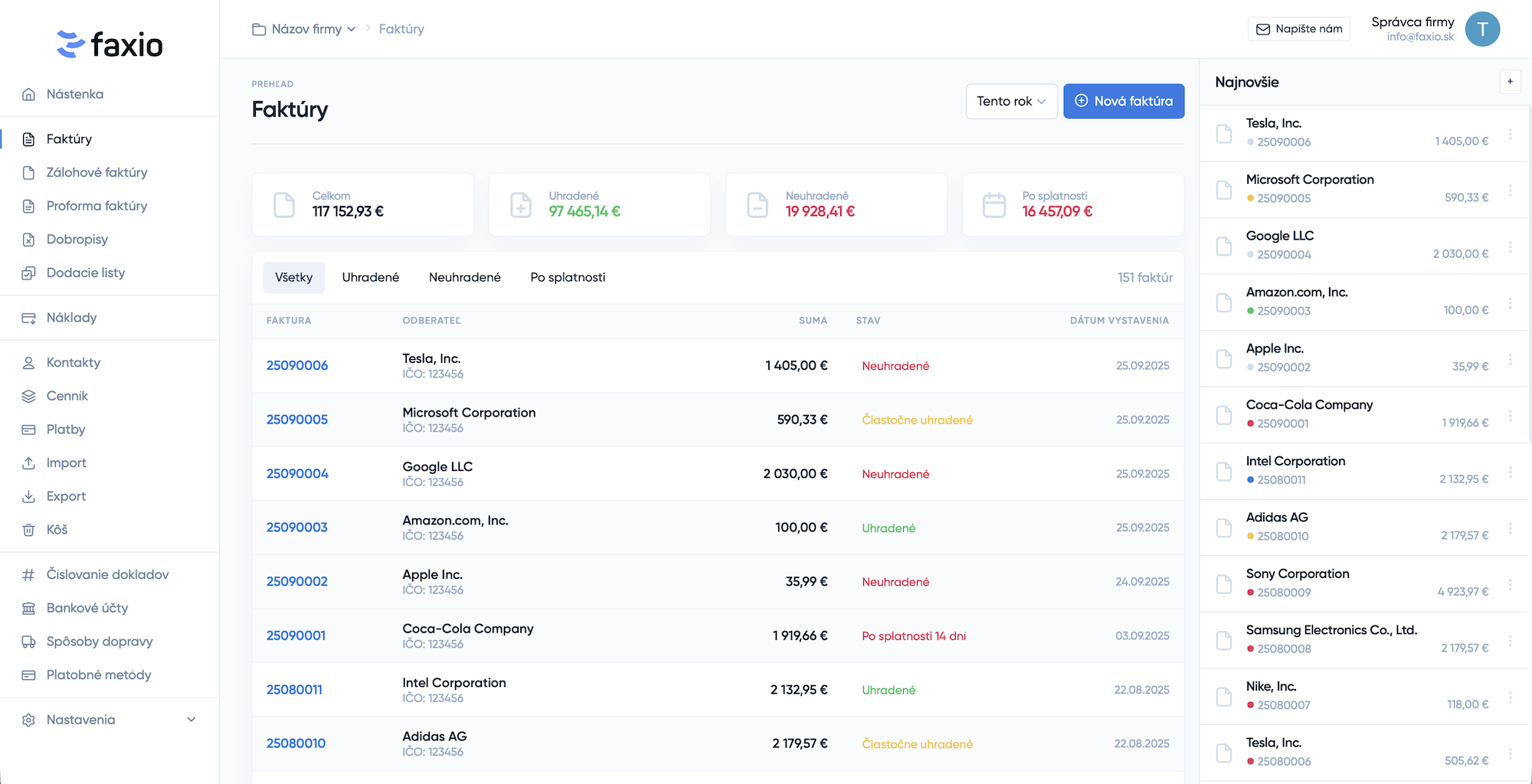Click the plus icon in Najnovšie panel
This screenshot has width=1532, height=784.
(1510, 82)
